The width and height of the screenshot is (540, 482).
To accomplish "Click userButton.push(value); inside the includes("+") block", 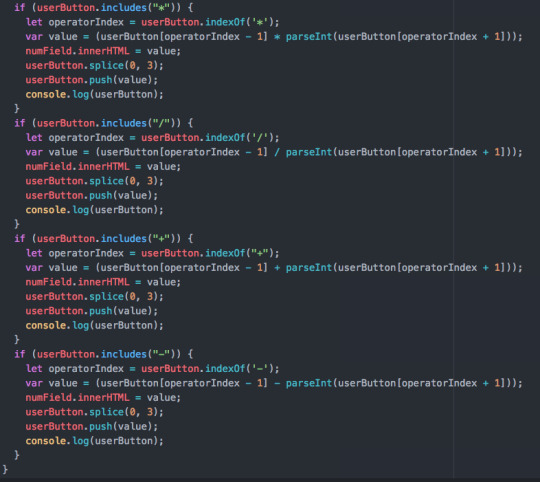I will (x=92, y=311).
